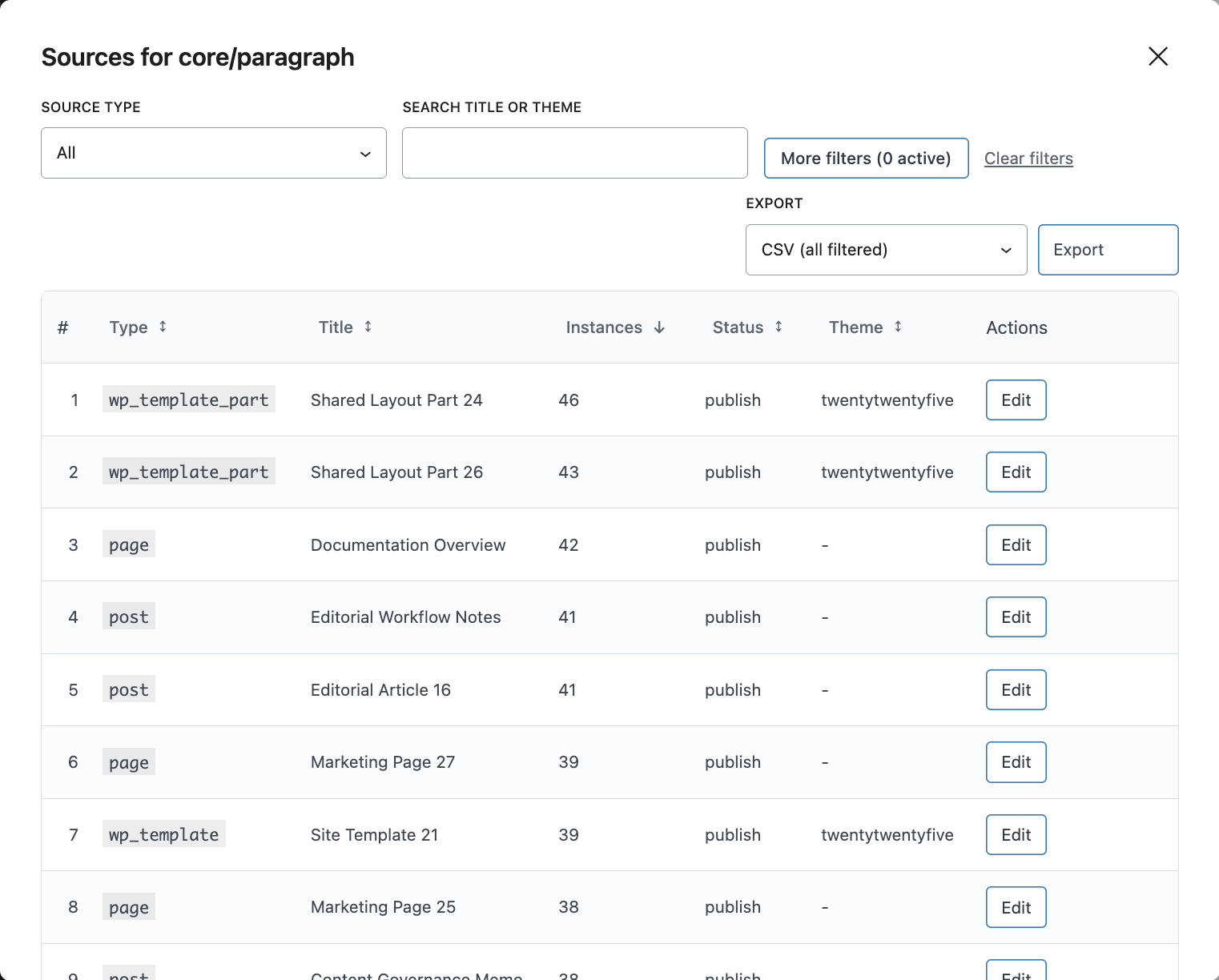Edit Shared Layout Part 26

(1016, 472)
